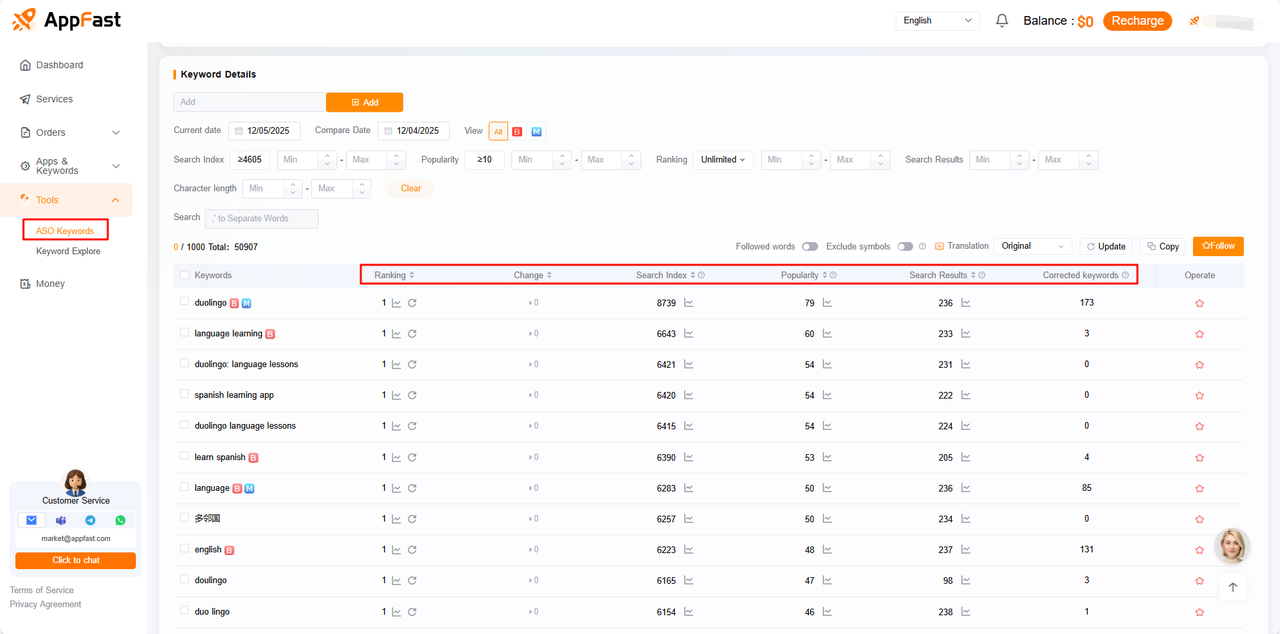Show popularity chart for learn spanish
1280x634 pixels.
tap(826, 457)
